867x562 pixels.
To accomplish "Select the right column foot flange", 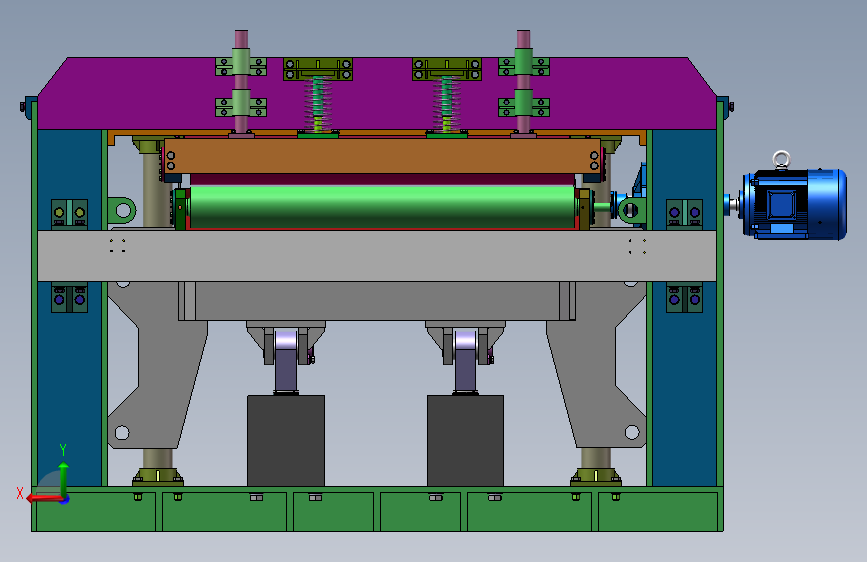I will pos(596,477).
